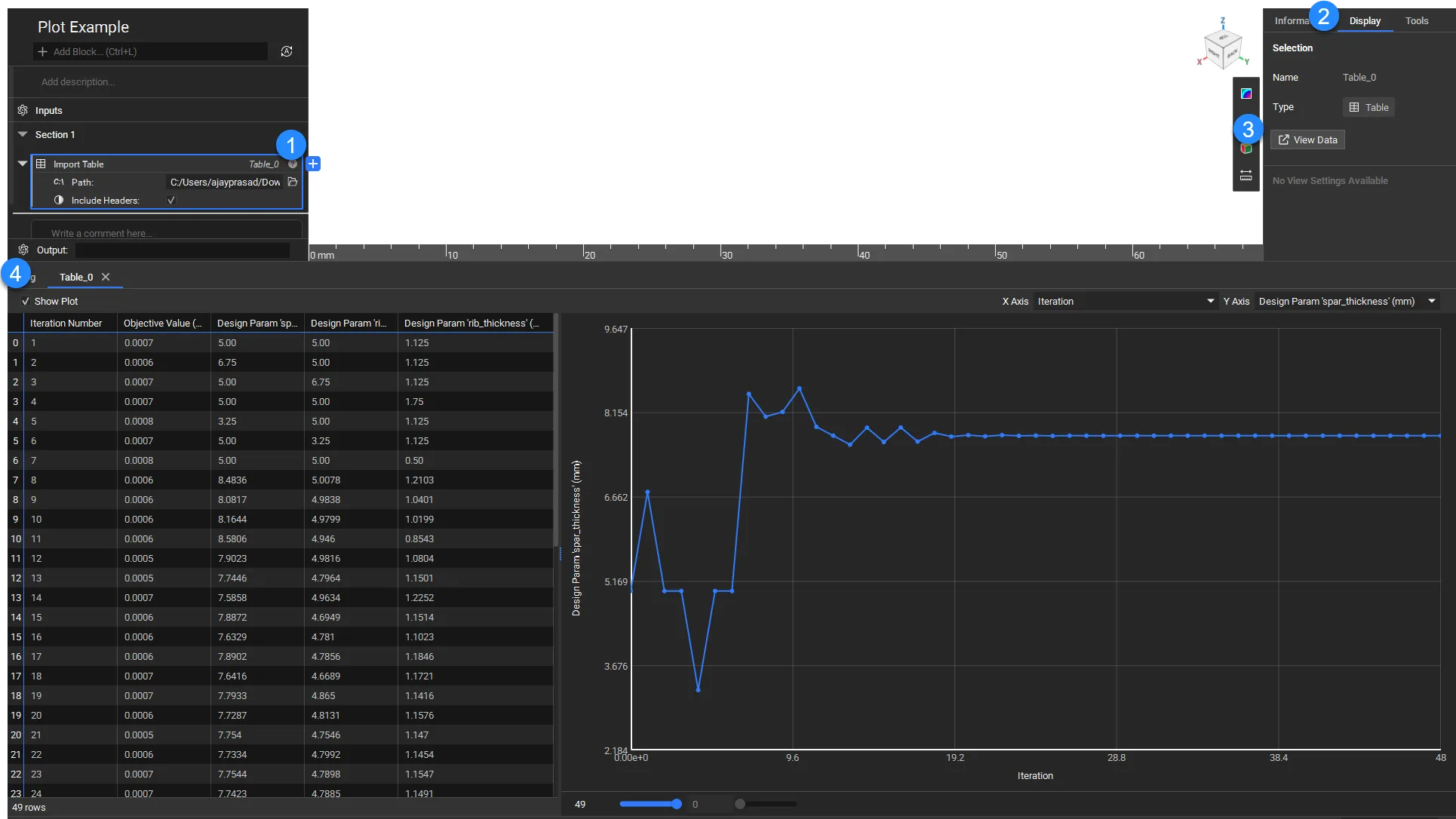Image resolution: width=1456 pixels, height=819 pixels.
Task: Close the Table_0 tab
Action: coord(106,277)
